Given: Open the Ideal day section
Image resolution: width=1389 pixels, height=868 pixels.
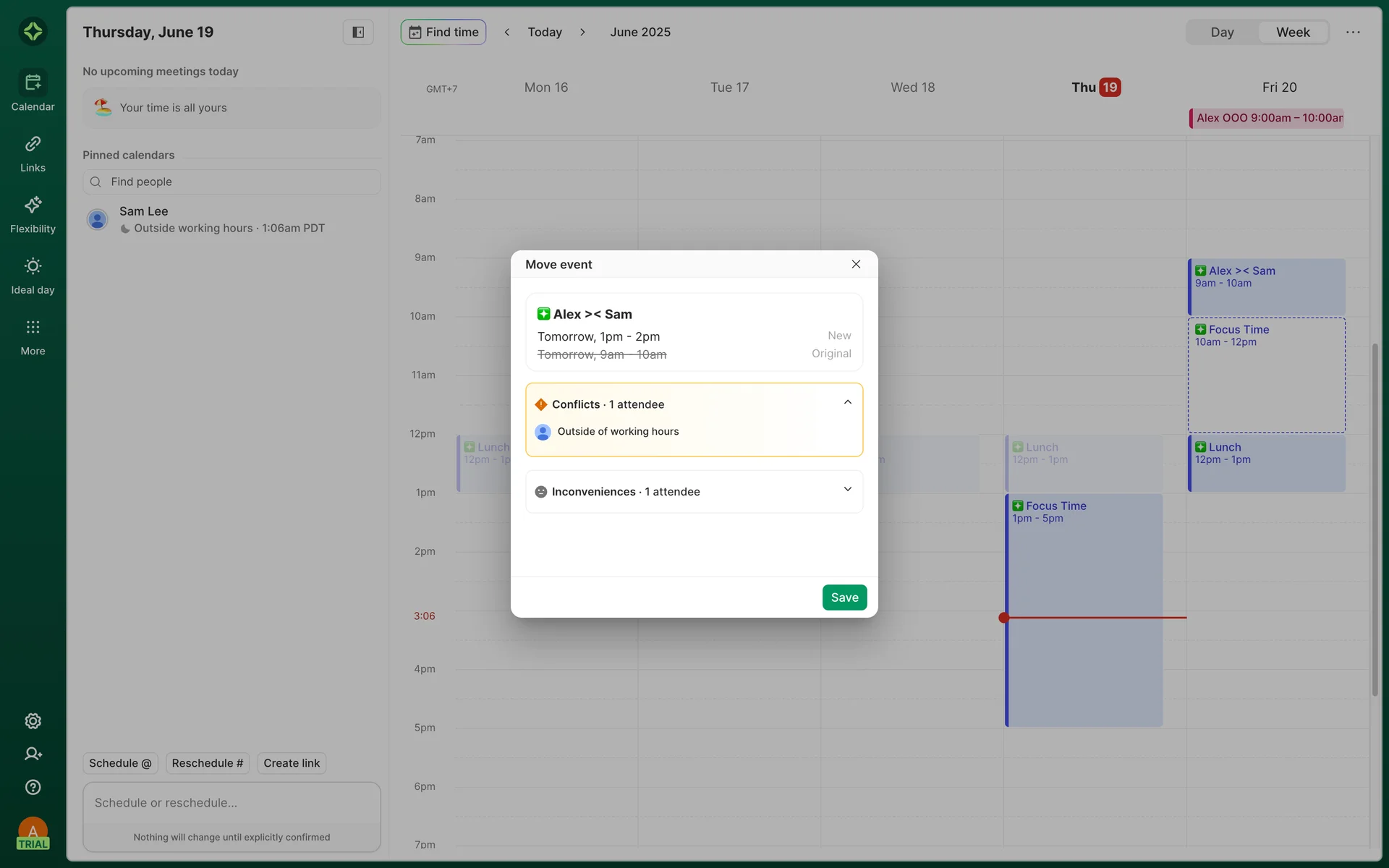Looking at the screenshot, I should pos(33,276).
